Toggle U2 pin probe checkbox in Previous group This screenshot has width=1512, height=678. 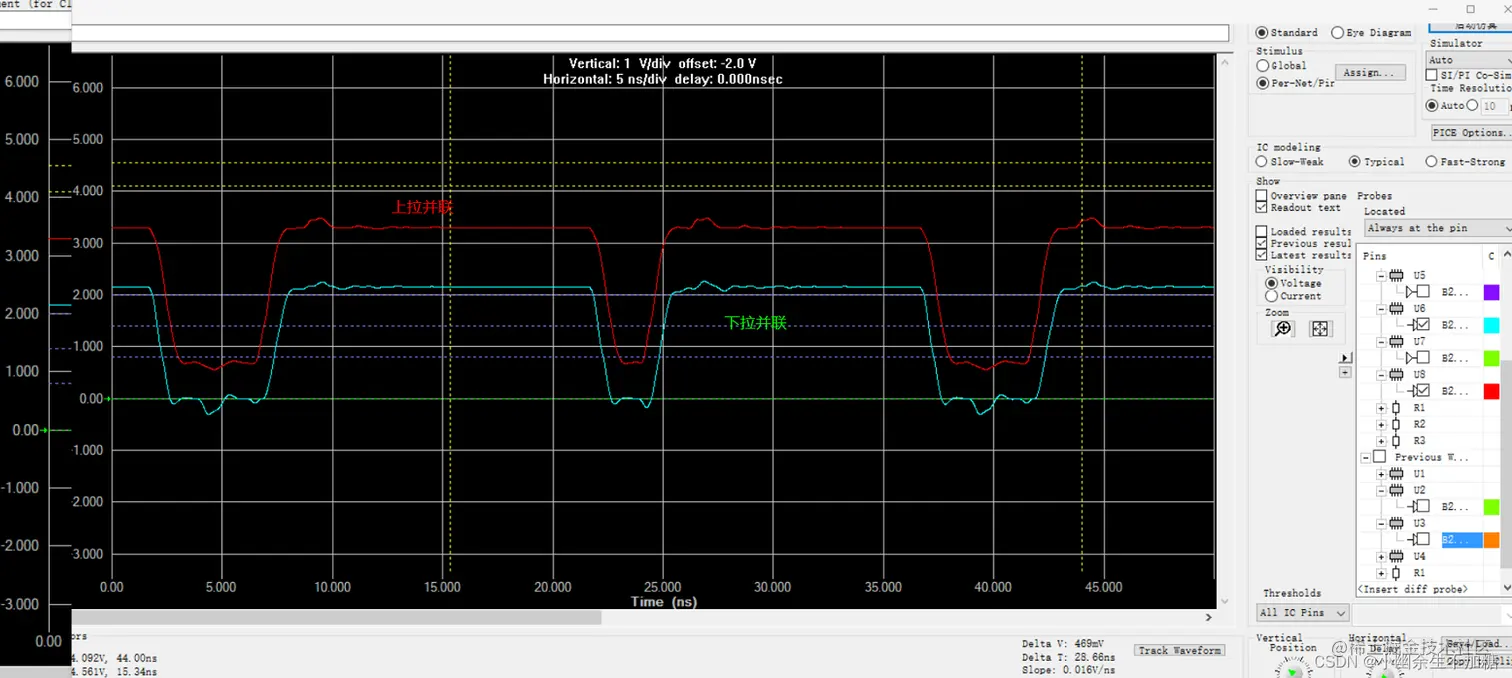point(1423,507)
